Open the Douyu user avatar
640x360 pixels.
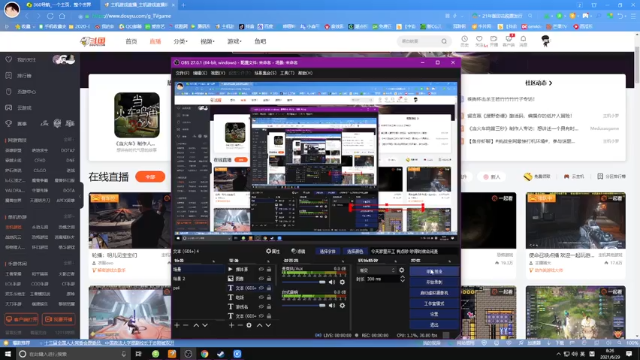(x=545, y=41)
